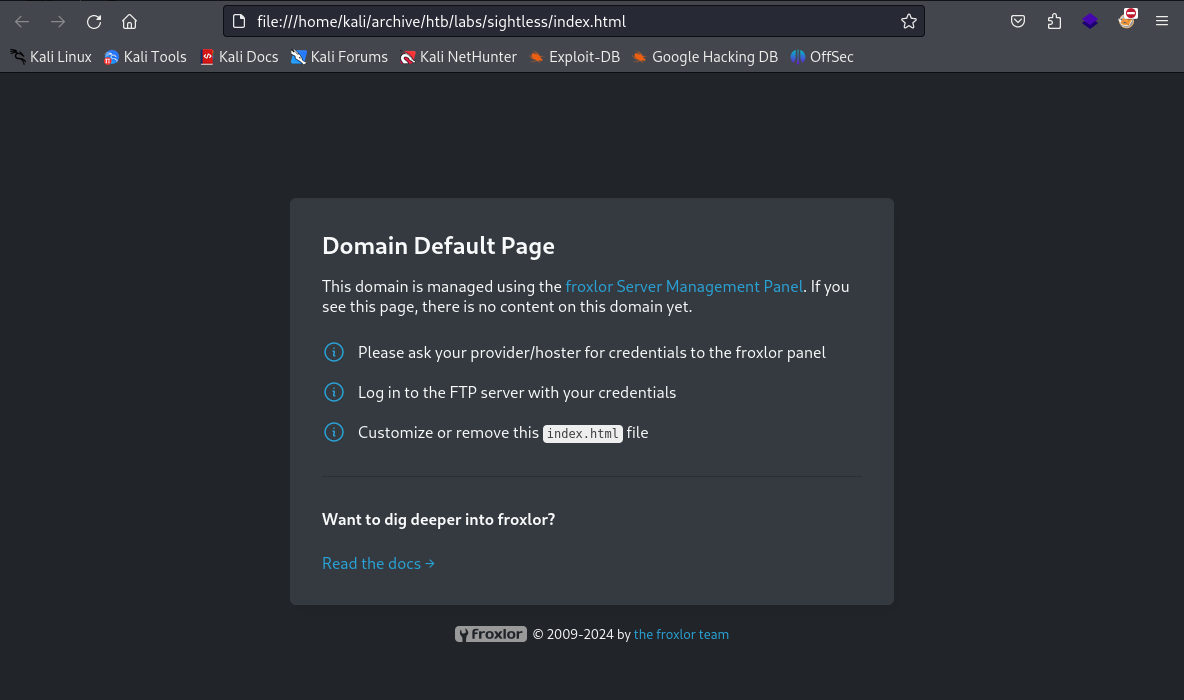The height and width of the screenshot is (700, 1184).
Task: Open the Kali Docs bookmark
Action: [x=239, y=57]
